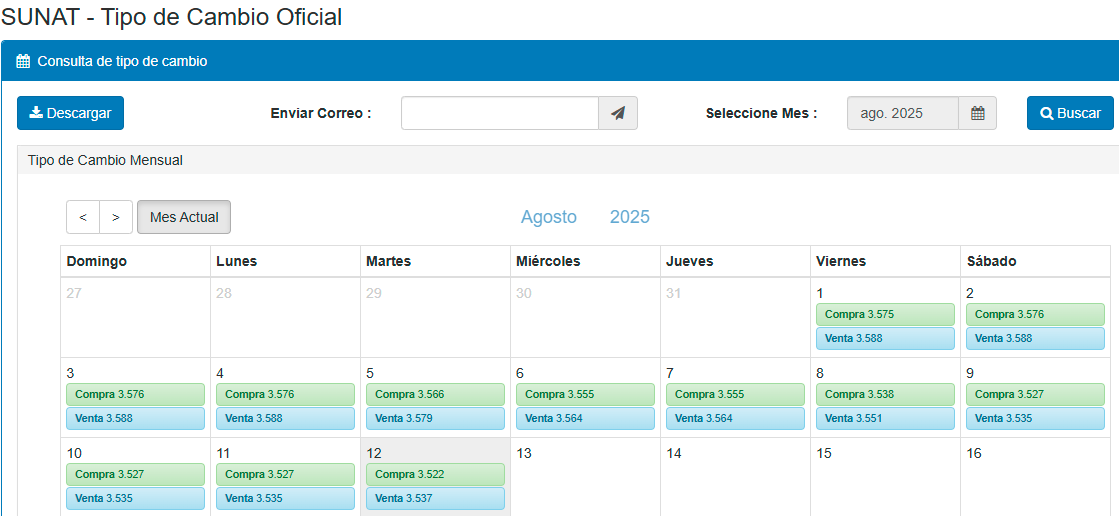Select Venta 3.579 on day 5
The height and width of the screenshot is (516, 1119).
click(435, 418)
